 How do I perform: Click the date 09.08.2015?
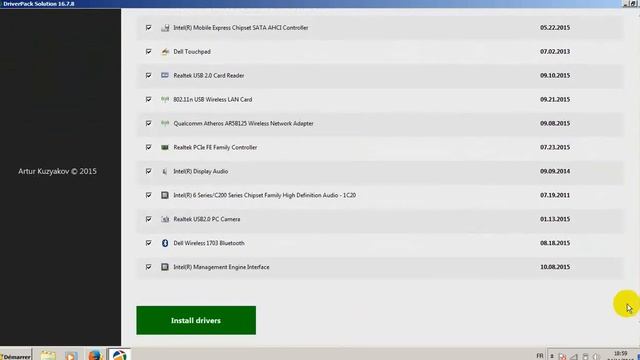pos(555,123)
